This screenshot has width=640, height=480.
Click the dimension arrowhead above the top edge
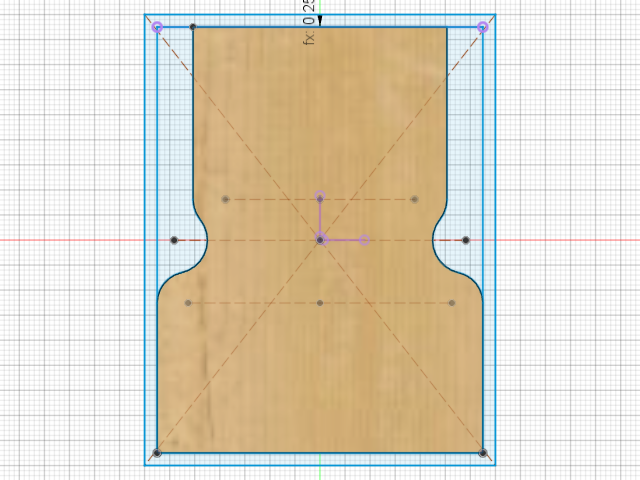tap(320, 21)
